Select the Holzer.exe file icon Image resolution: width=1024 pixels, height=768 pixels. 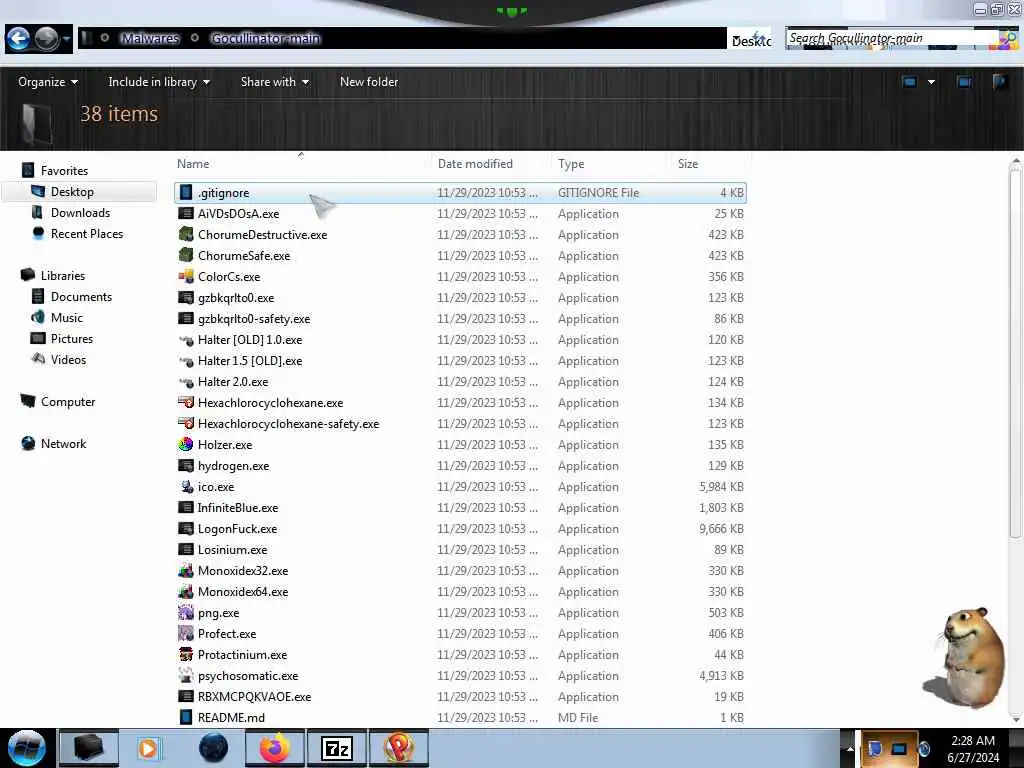[x=186, y=444]
